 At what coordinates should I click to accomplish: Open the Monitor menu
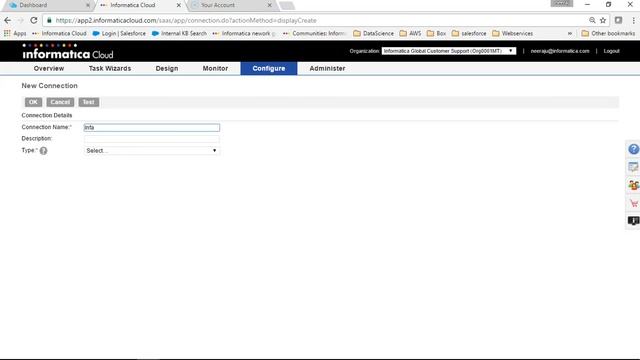(216, 69)
